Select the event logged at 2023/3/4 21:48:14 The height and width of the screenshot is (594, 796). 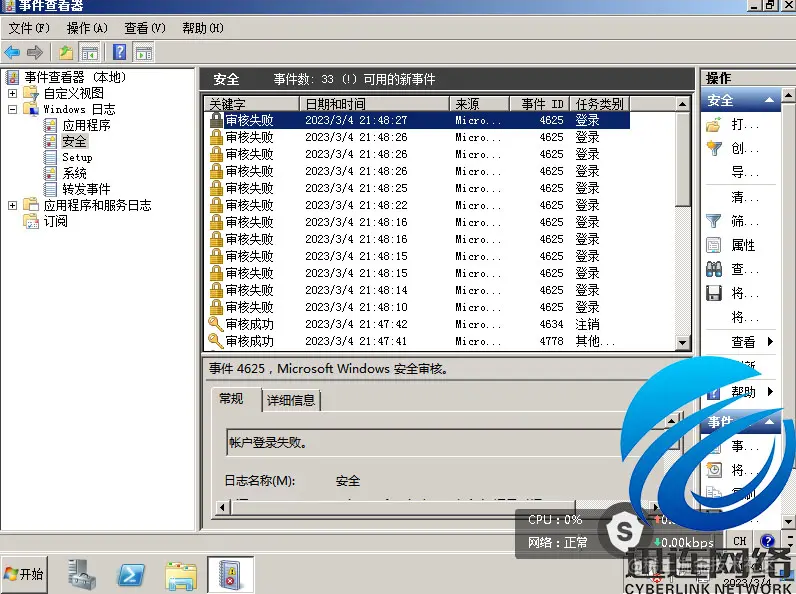417,290
